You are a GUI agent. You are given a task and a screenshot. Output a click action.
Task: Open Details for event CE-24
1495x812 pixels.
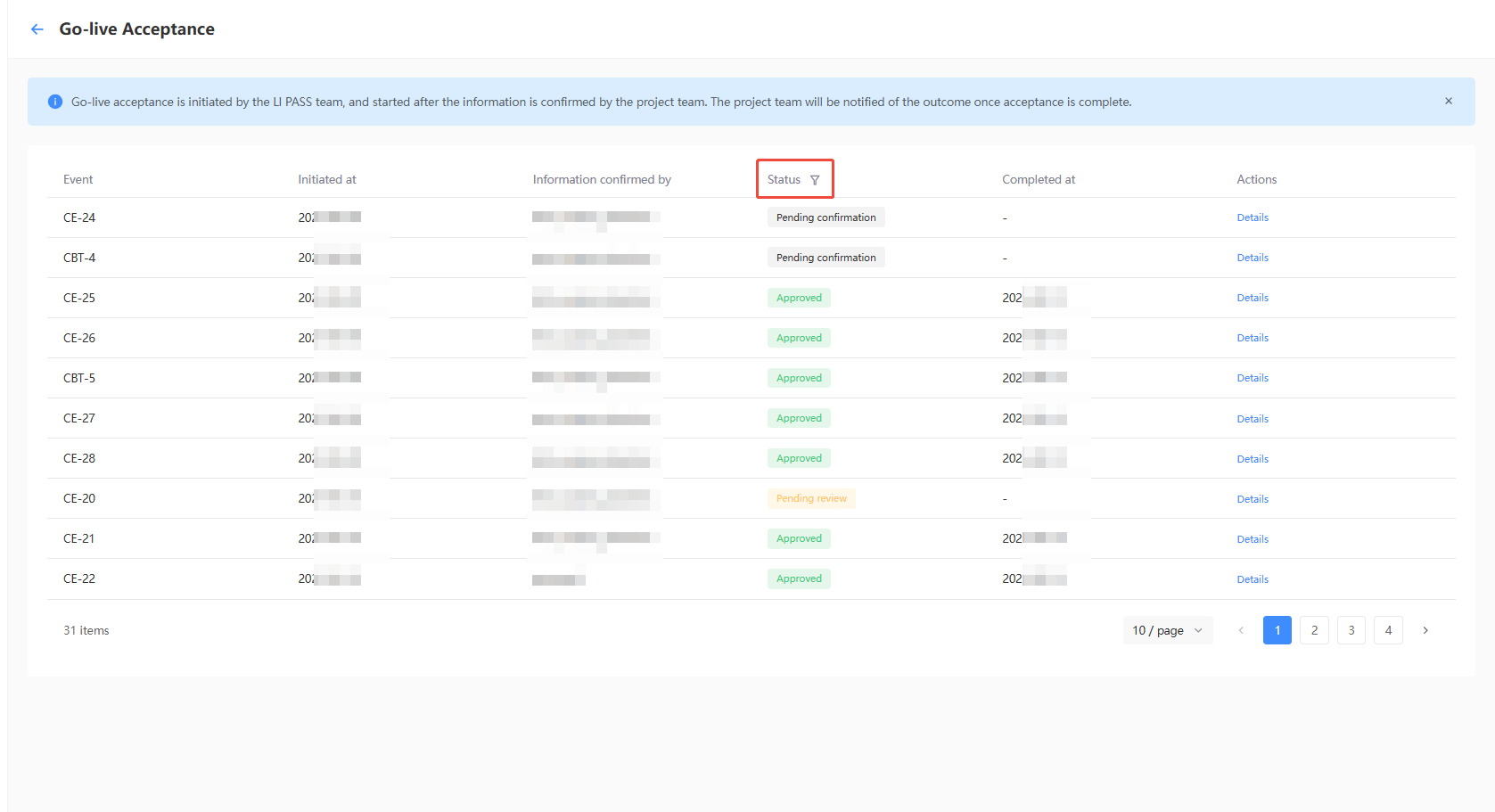point(1252,217)
